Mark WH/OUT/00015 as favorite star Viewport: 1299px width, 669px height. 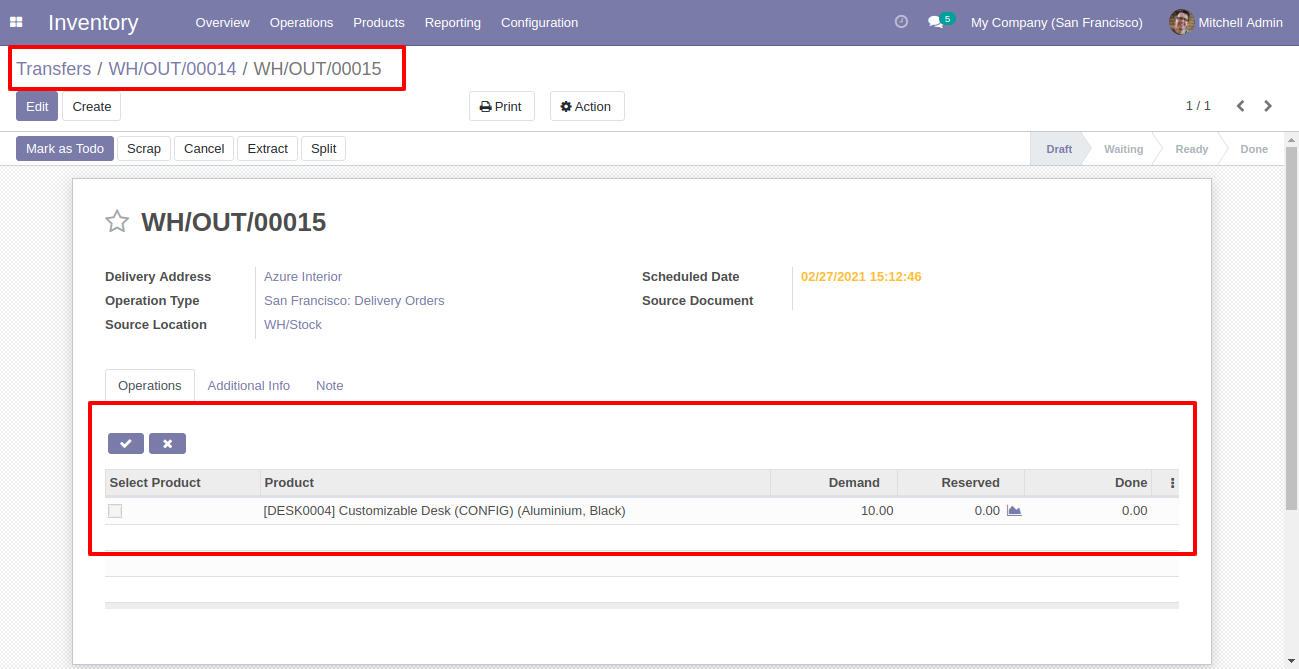pos(117,222)
